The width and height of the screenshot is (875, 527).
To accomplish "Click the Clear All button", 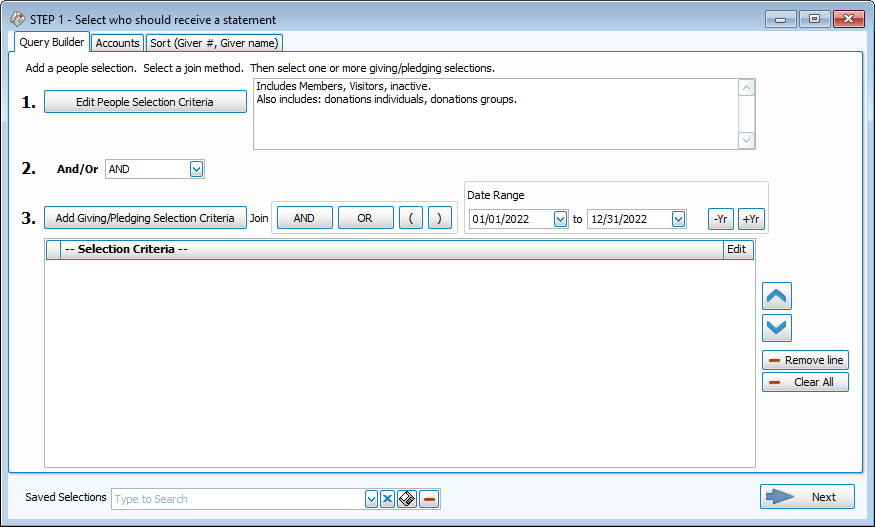I will pos(805,382).
